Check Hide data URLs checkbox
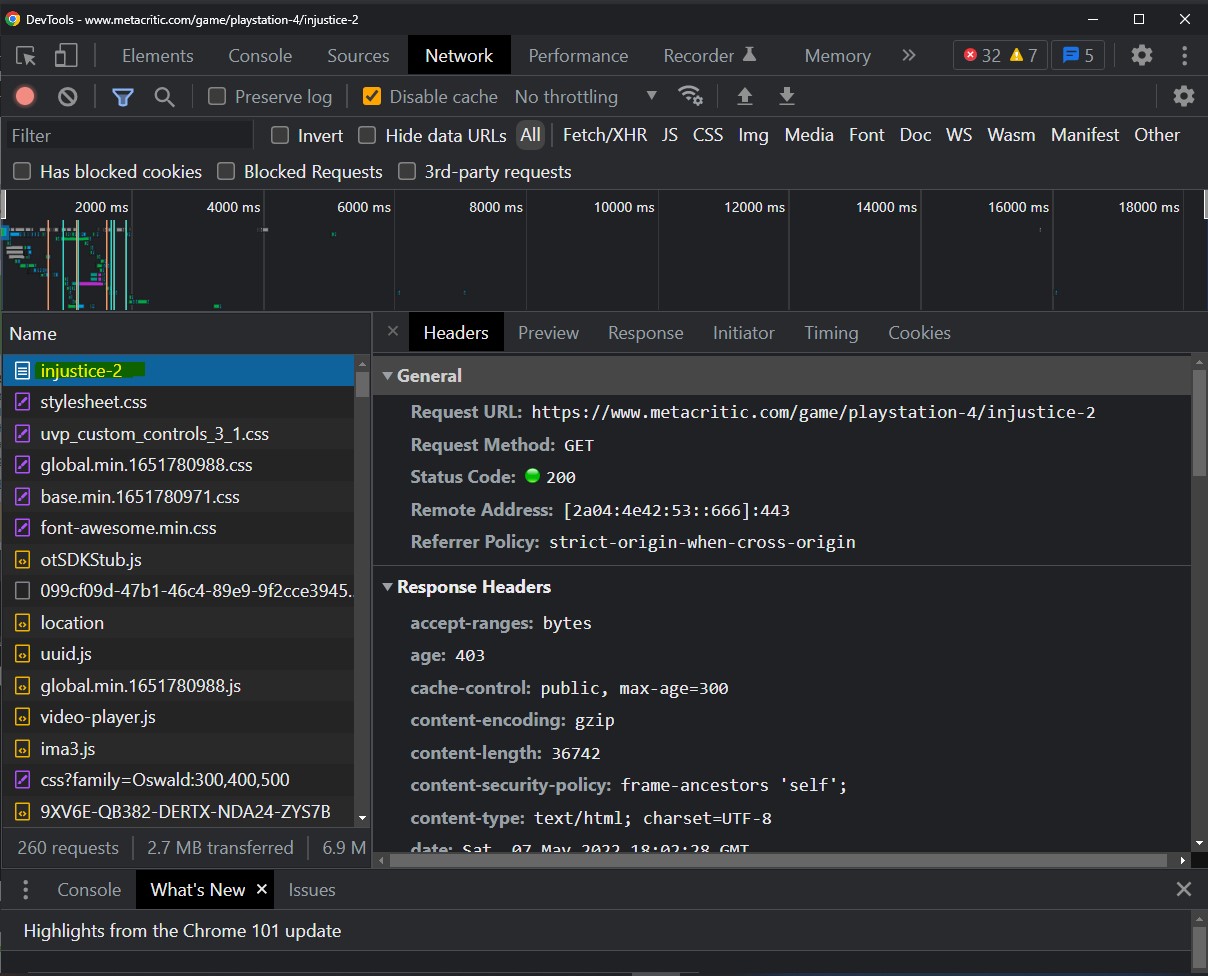Image resolution: width=1208 pixels, height=976 pixels. [367, 135]
